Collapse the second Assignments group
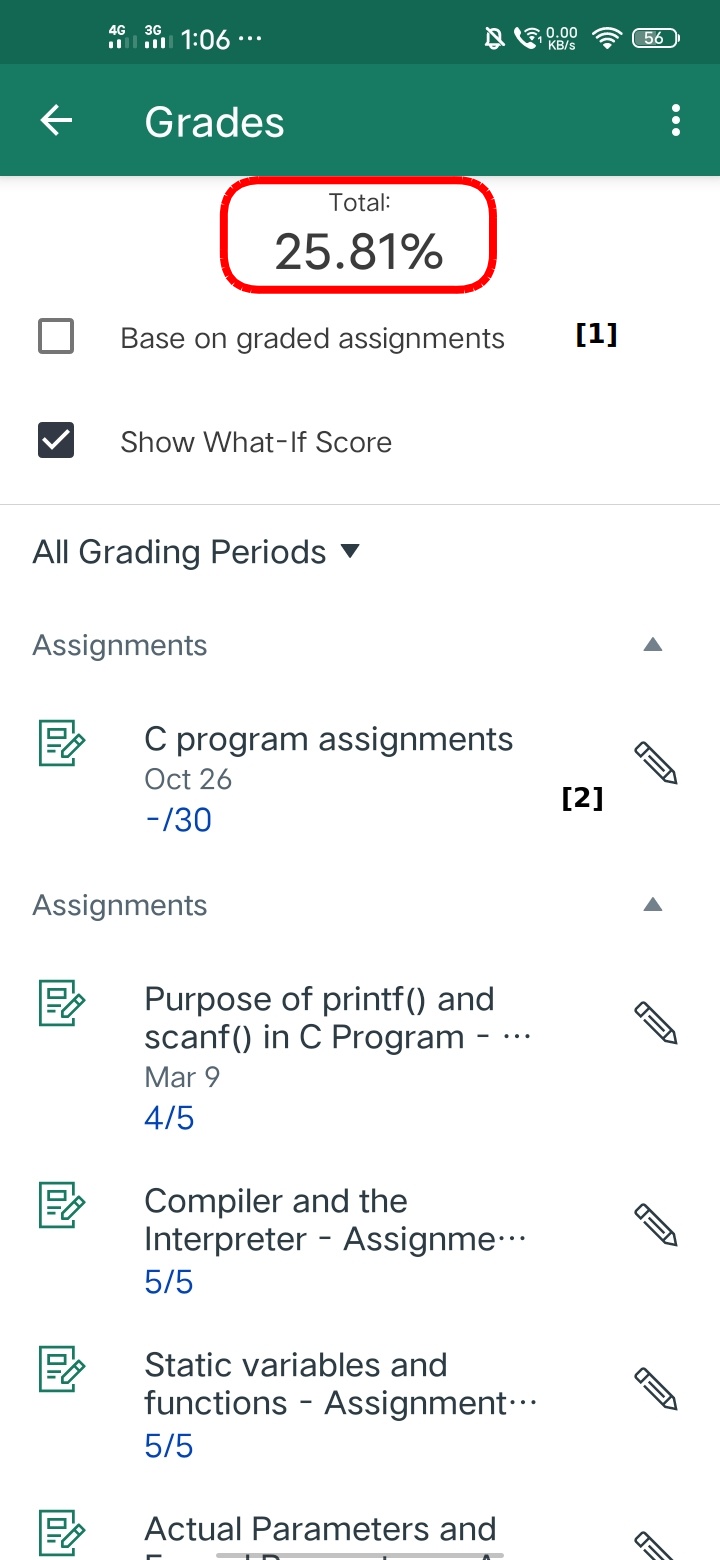Image resolution: width=720 pixels, height=1560 pixels. pyautogui.click(x=653, y=905)
